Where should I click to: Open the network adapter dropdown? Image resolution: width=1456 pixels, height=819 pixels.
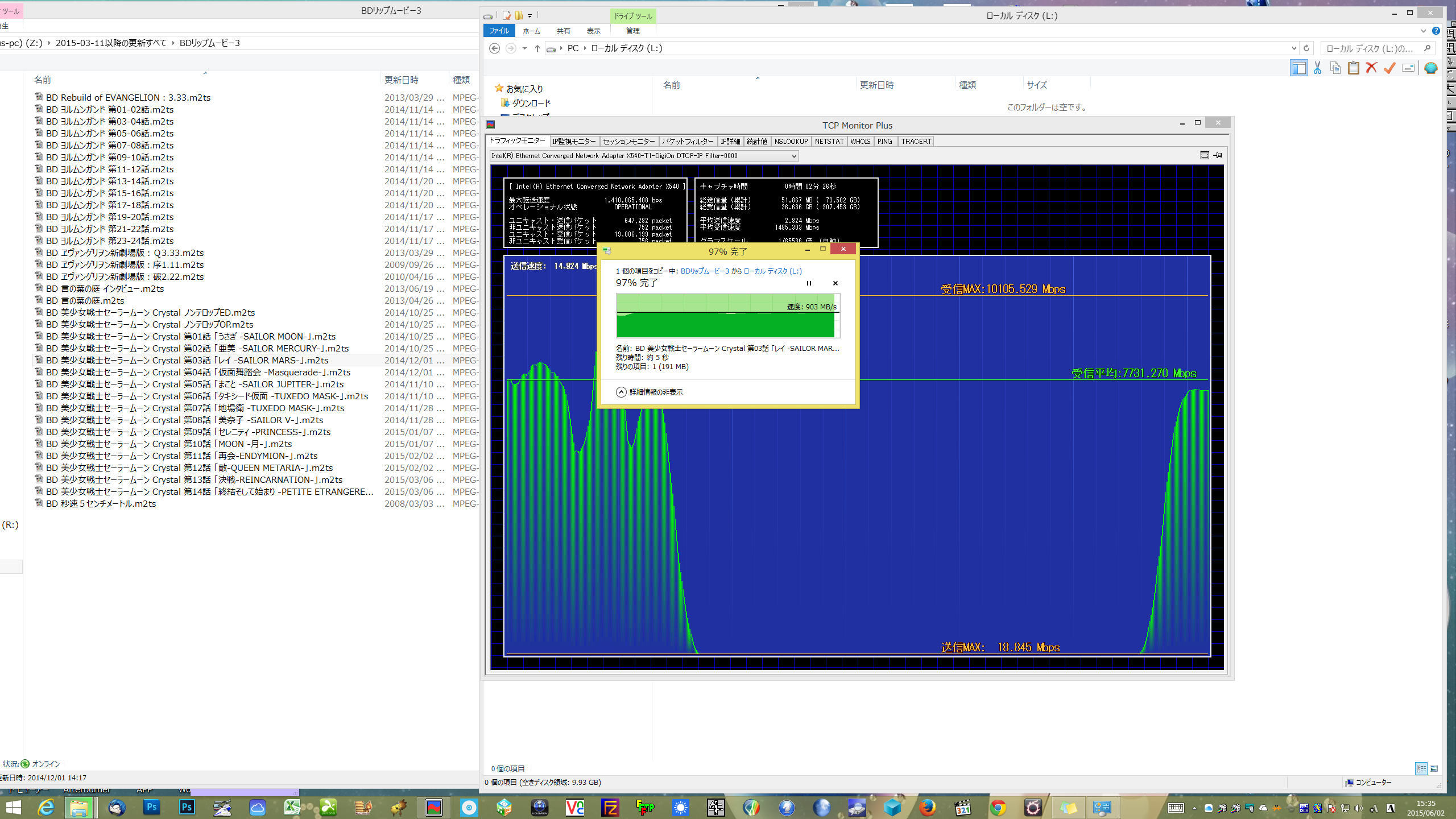pyautogui.click(x=794, y=156)
